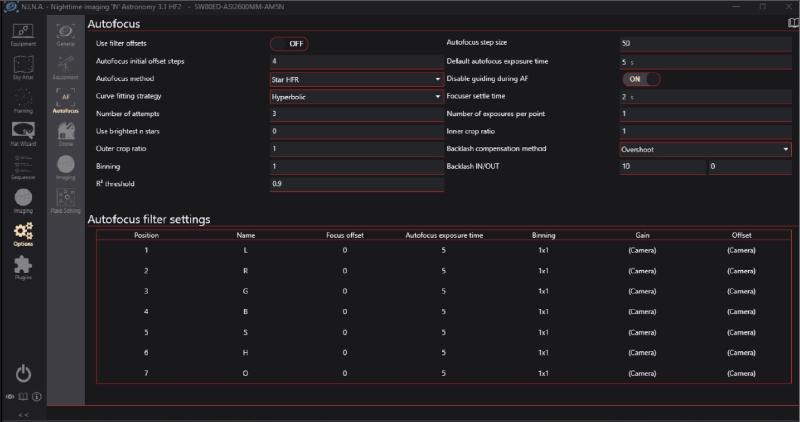The height and width of the screenshot is (422, 800).
Task: Toggle Disable guiding during AF switch
Action: pyautogui.click(x=641, y=79)
